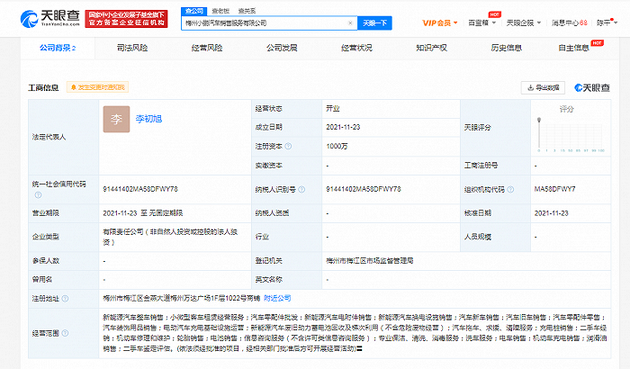Expand the 天眼企服 menu
The image size is (630, 369).
(524, 23)
